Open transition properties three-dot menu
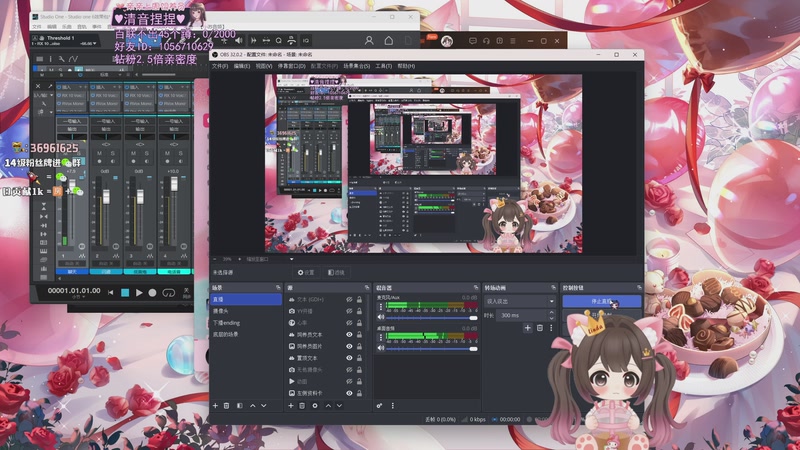This screenshot has height=450, width=800. pyautogui.click(x=551, y=328)
